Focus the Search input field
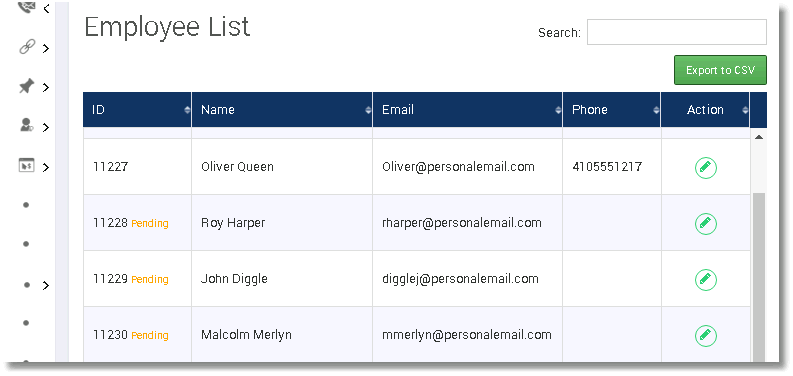793x376 pixels. [x=677, y=32]
